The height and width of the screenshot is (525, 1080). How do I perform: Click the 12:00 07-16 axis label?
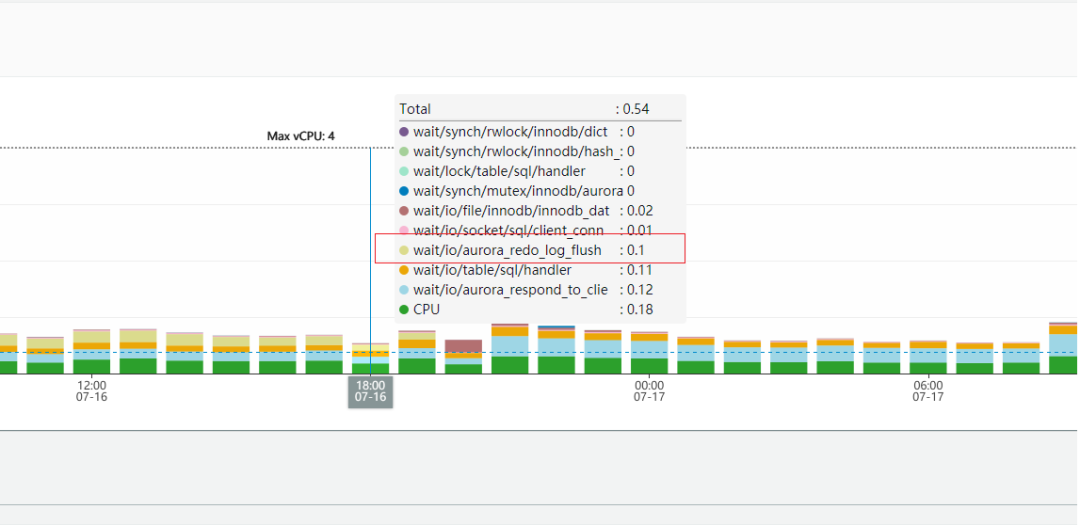[x=91, y=391]
